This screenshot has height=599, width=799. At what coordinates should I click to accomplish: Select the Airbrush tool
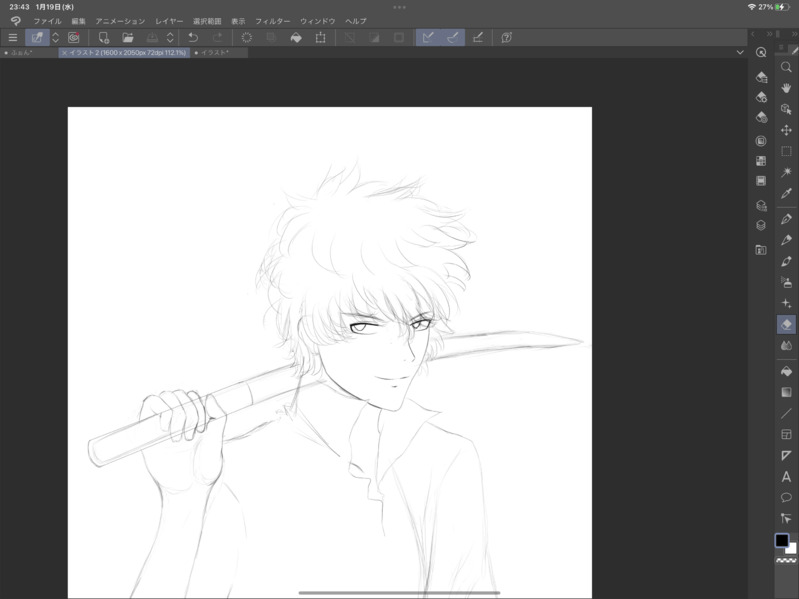coord(786,282)
